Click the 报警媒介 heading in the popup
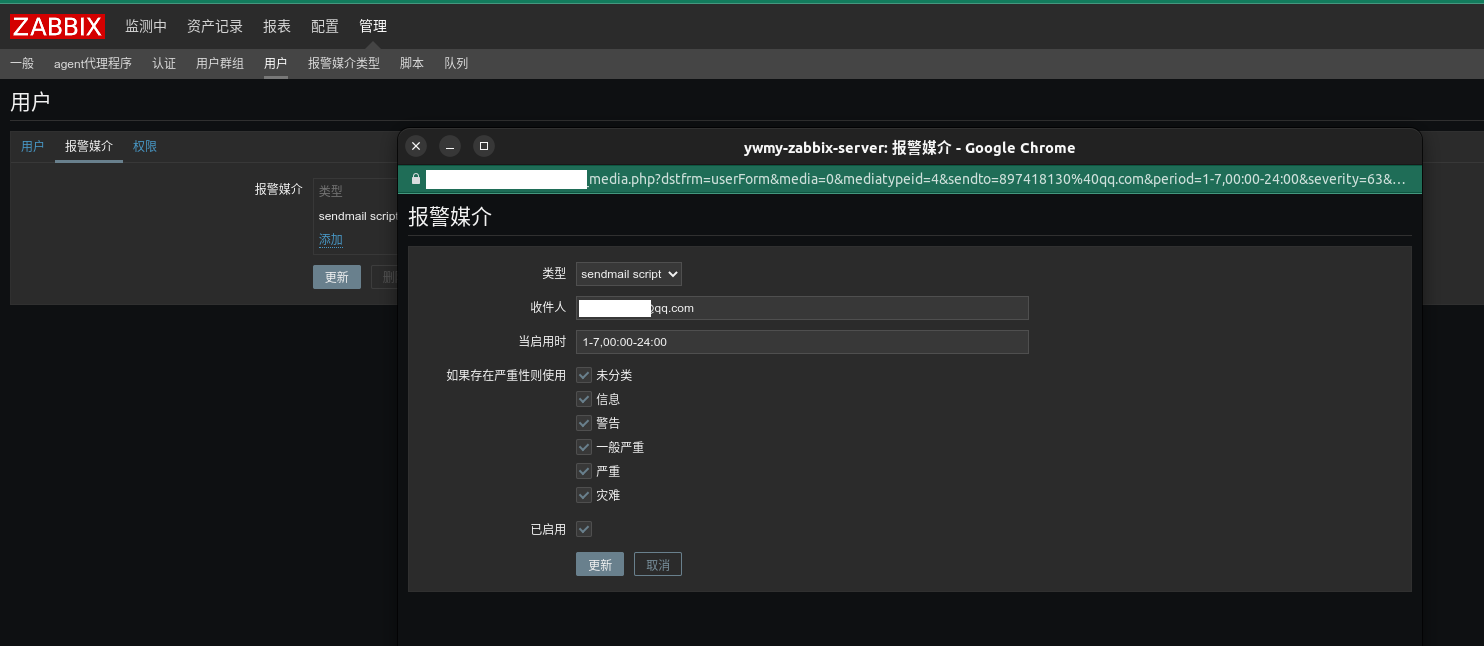 coord(450,216)
